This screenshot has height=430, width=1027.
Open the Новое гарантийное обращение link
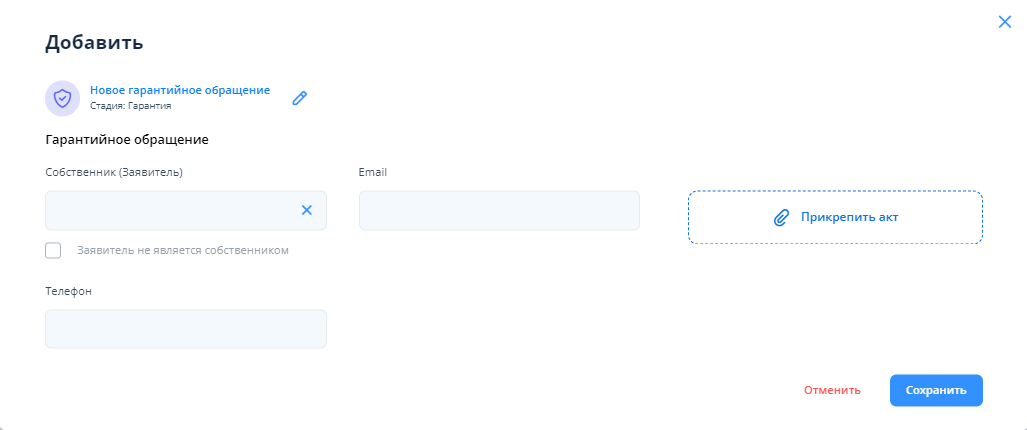coord(180,90)
